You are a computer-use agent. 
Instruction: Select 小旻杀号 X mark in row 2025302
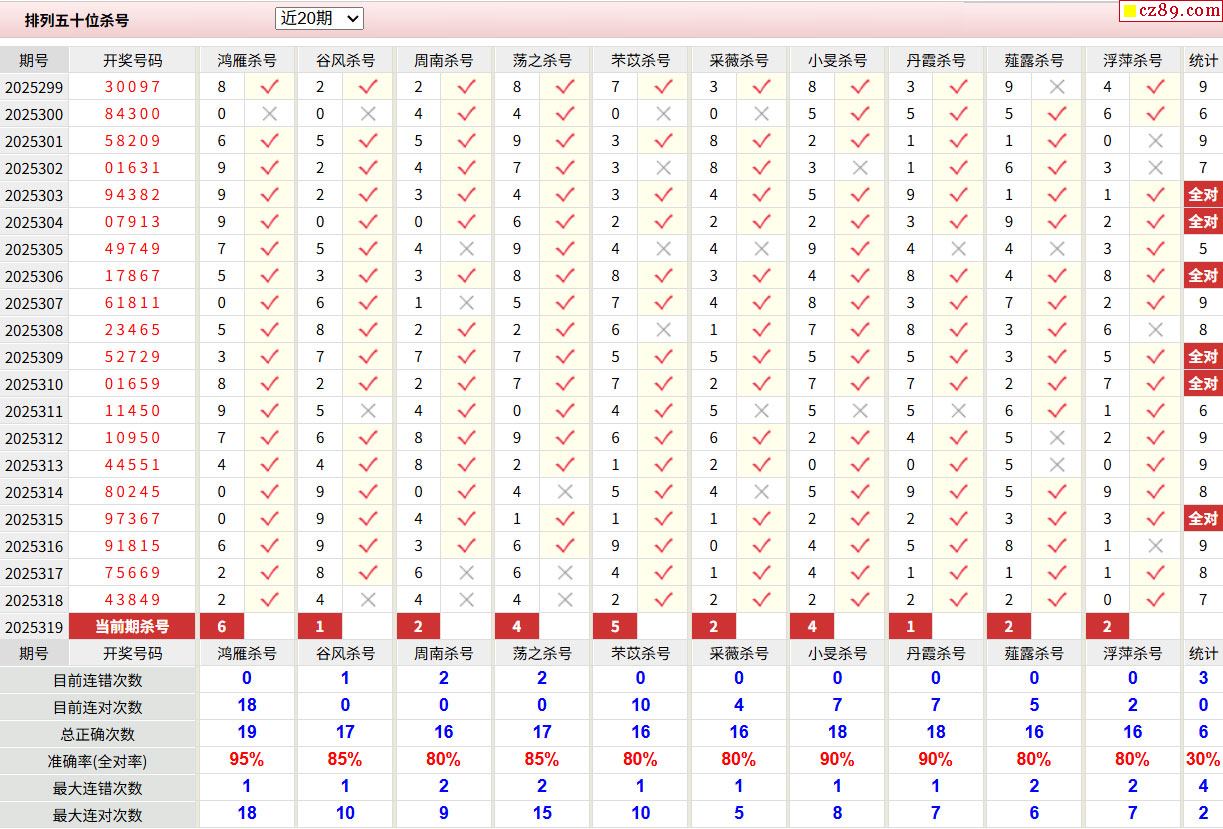tap(860, 168)
